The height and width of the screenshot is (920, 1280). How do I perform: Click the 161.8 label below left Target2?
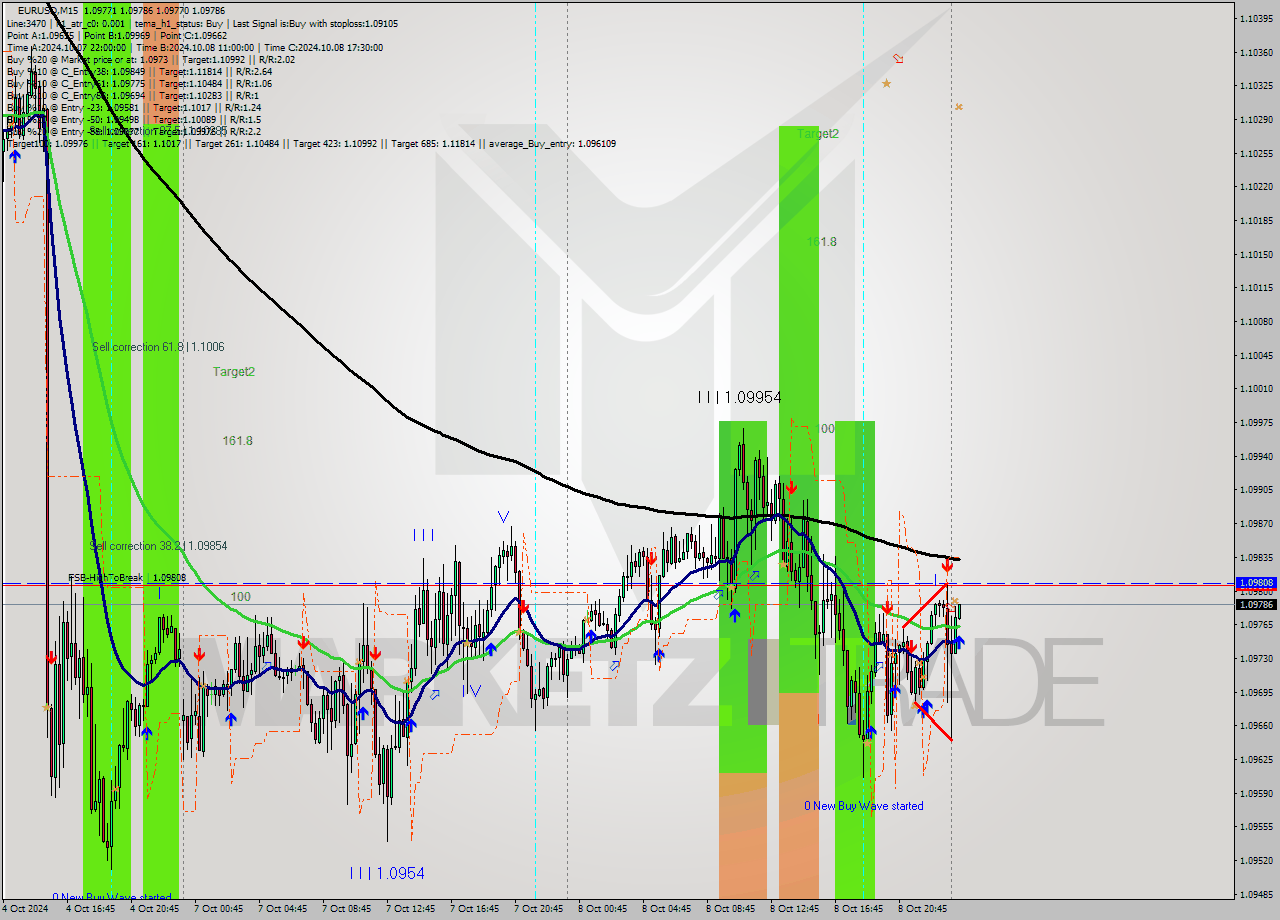point(237,440)
